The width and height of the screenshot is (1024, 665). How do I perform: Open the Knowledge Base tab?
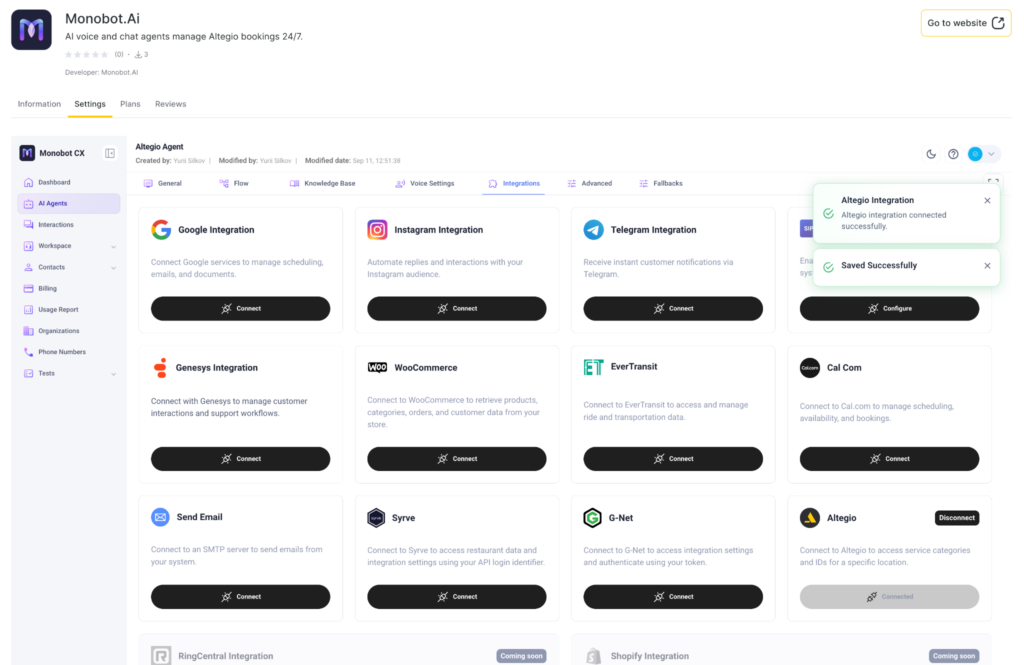point(323,184)
